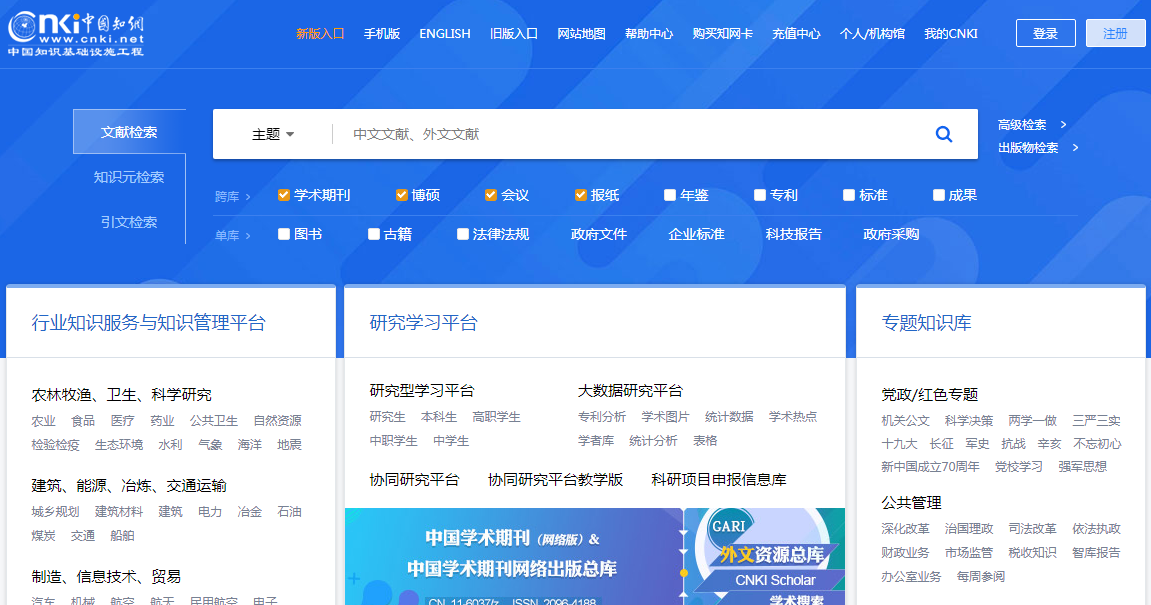Open the 不忘初心 topic link
This screenshot has width=1151, height=605.
1097,444
